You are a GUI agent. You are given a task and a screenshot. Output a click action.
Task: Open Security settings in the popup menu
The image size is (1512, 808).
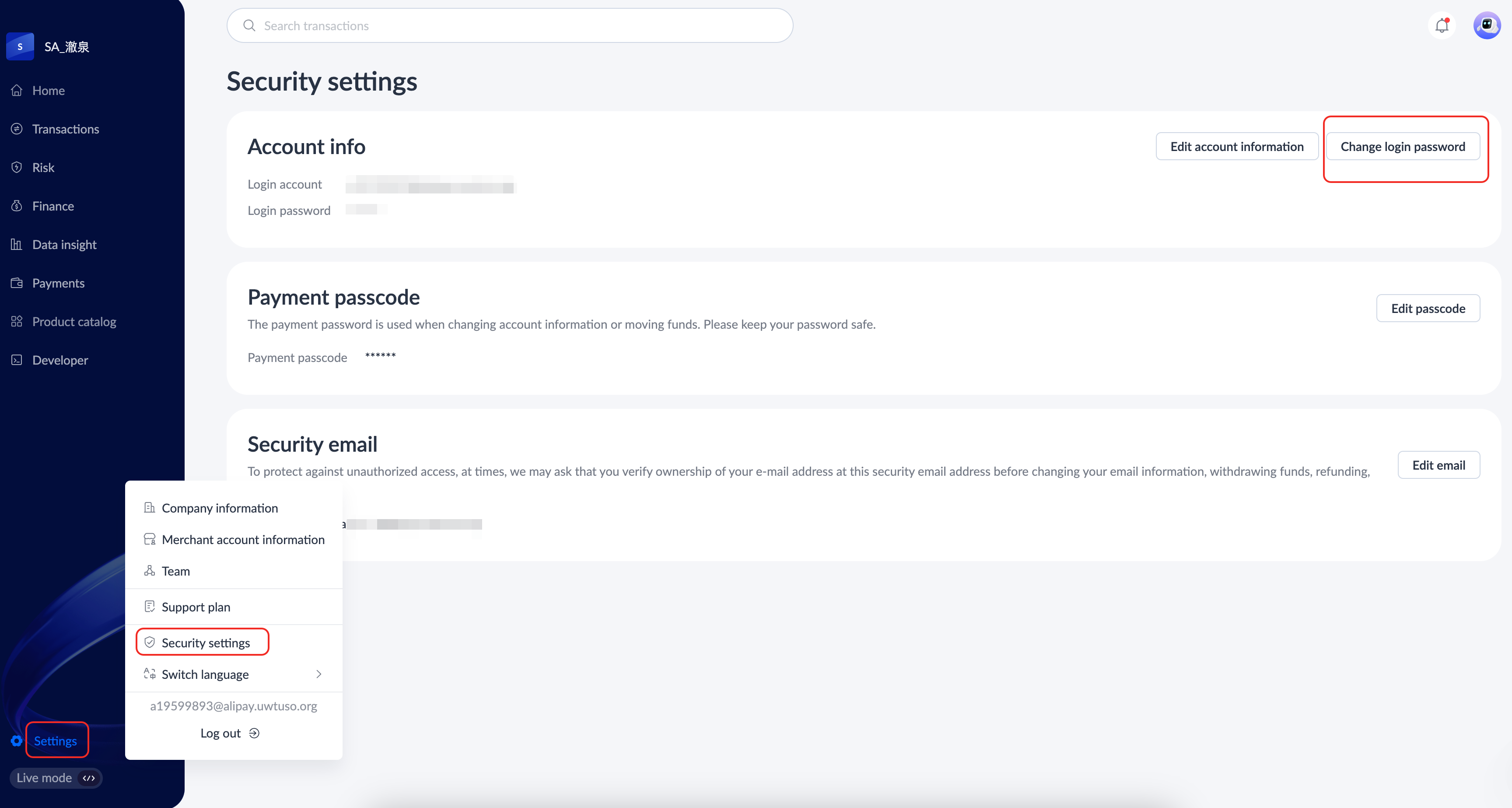(206, 643)
